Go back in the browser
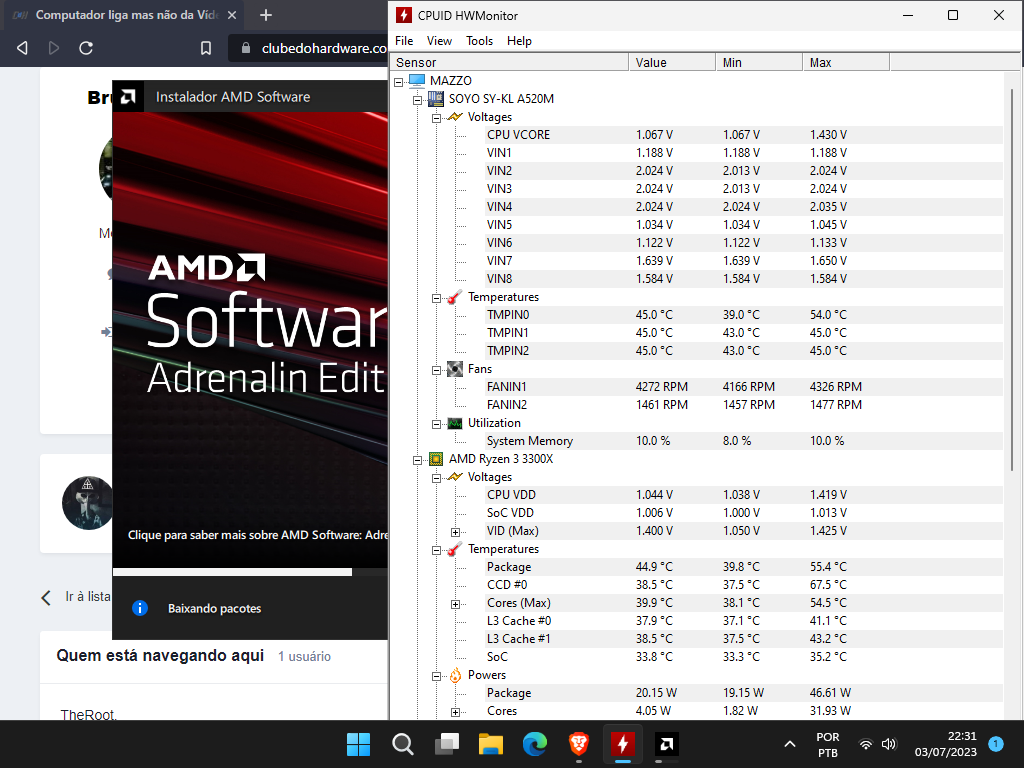The height and width of the screenshot is (768, 1024). pyautogui.click(x=22, y=48)
